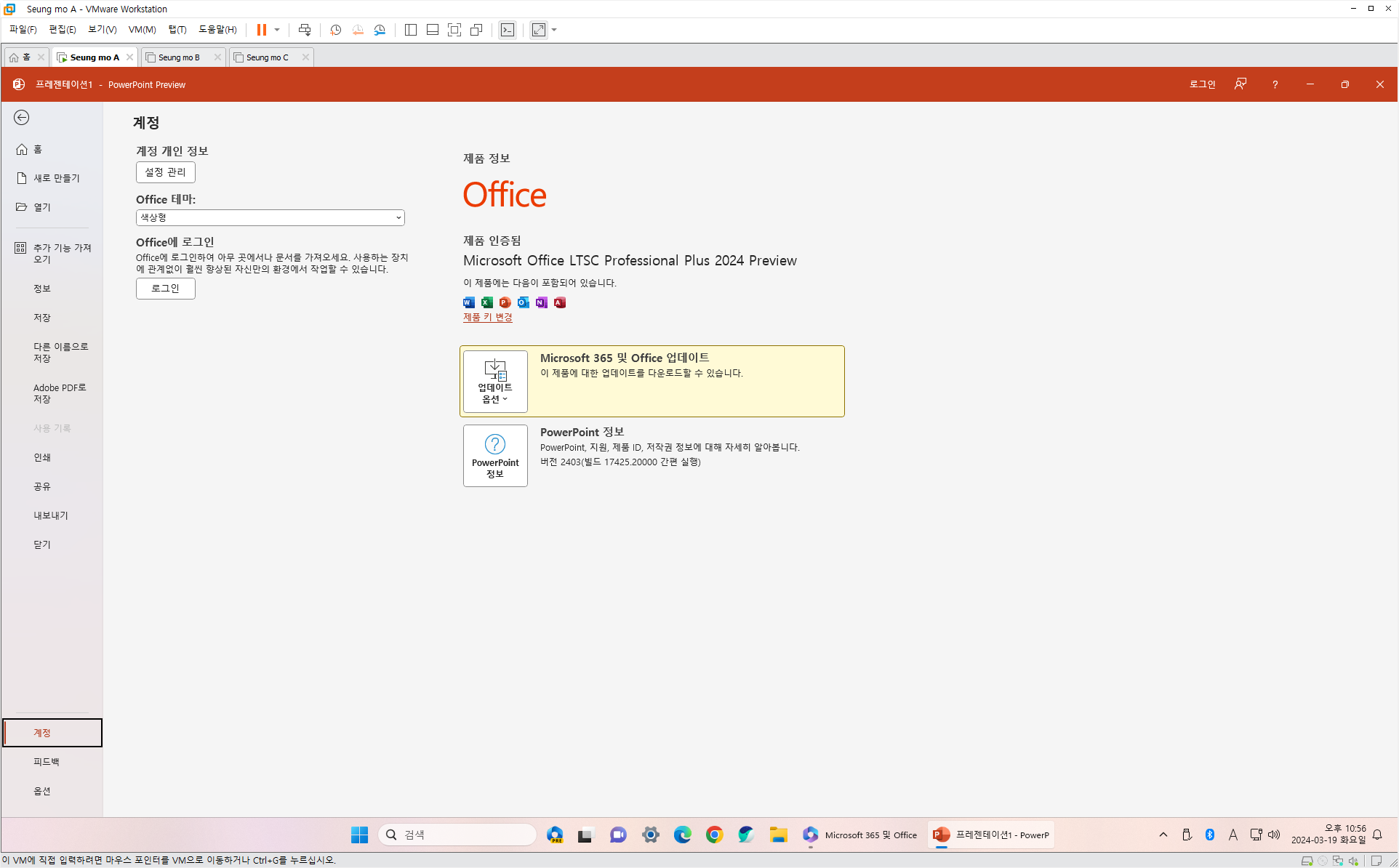This screenshot has height=868, width=1399.
Task: Click the Windows taskbar 검색 search box
Action: (x=458, y=835)
